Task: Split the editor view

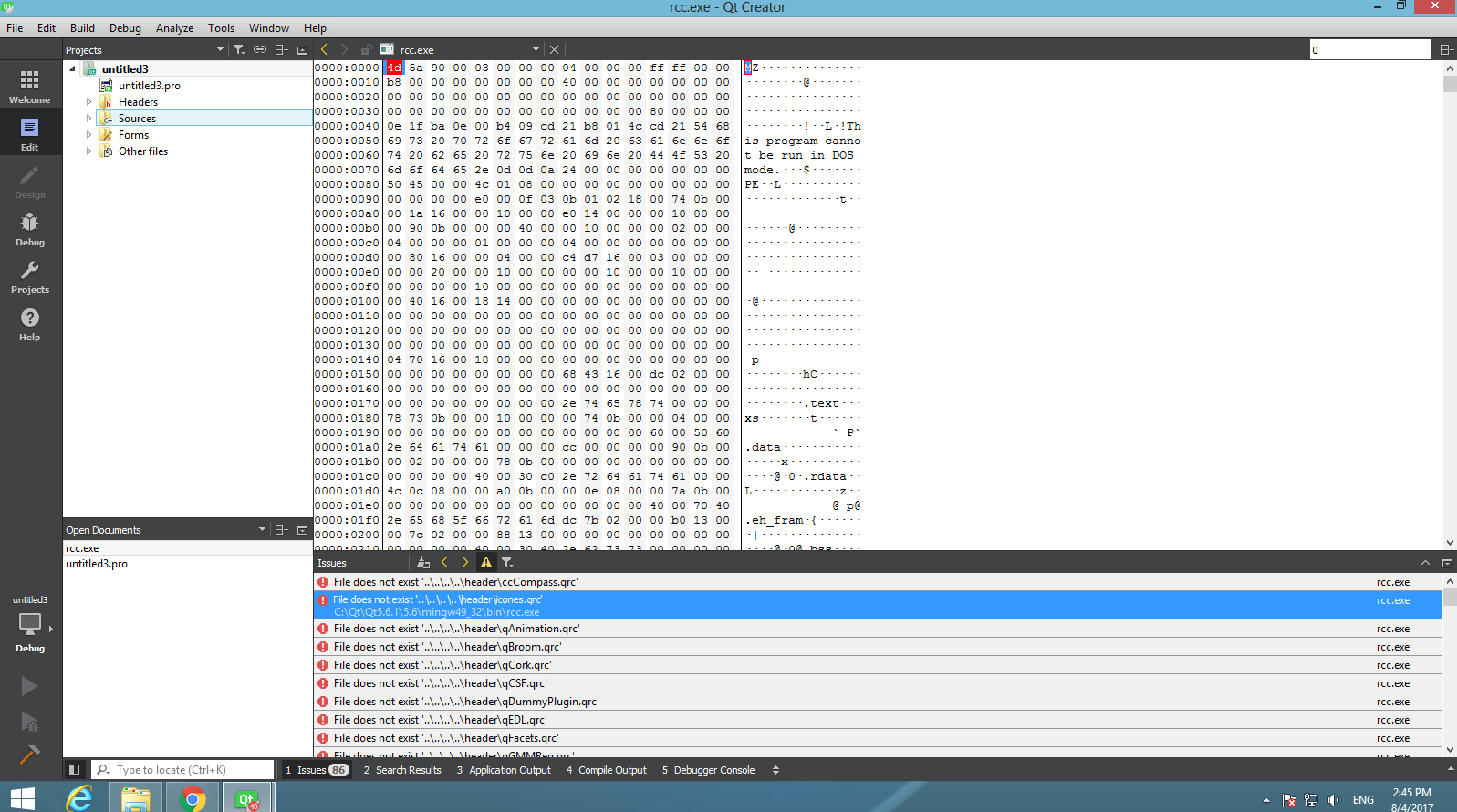Action: [1447, 49]
